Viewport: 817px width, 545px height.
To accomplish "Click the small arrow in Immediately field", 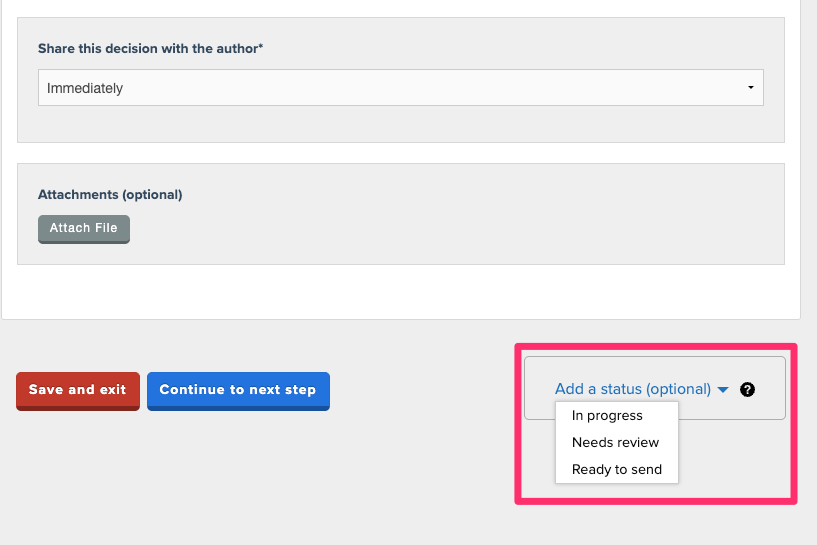I will pyautogui.click(x=750, y=88).
